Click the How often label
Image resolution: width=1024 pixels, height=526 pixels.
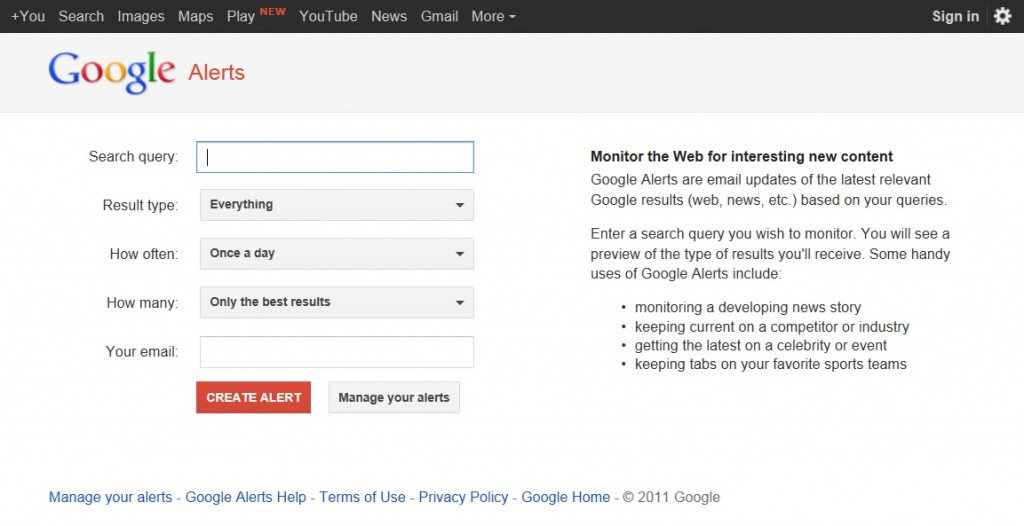(x=144, y=254)
